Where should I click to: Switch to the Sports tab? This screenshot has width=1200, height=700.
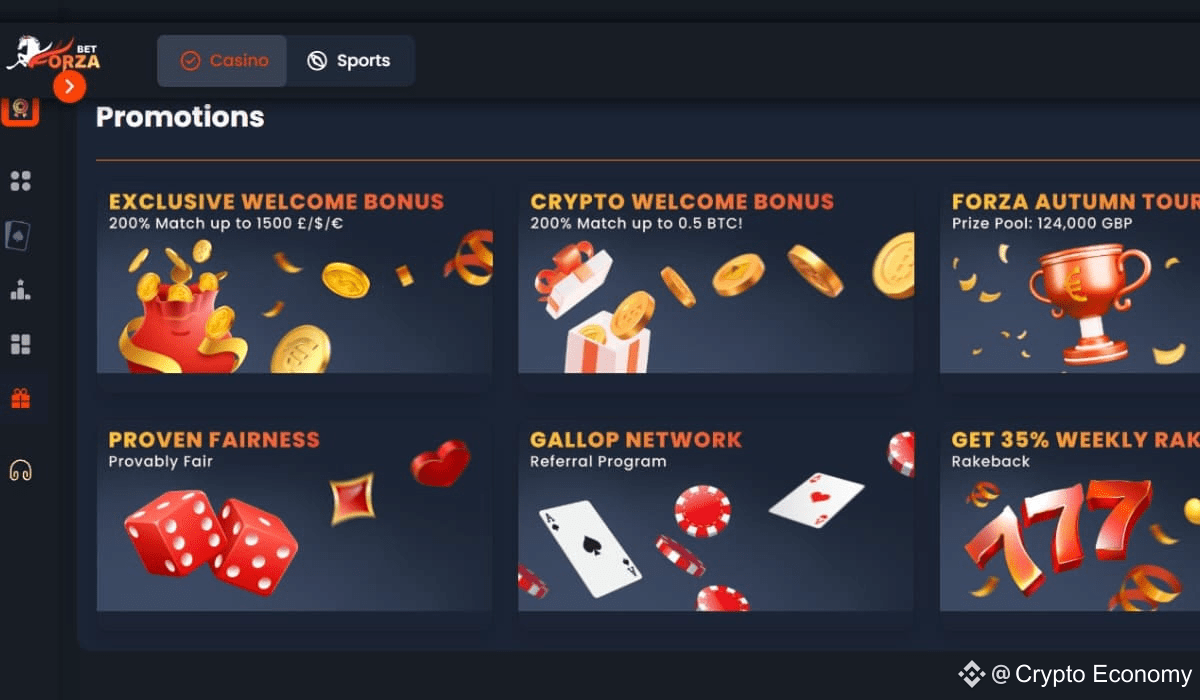[350, 61]
